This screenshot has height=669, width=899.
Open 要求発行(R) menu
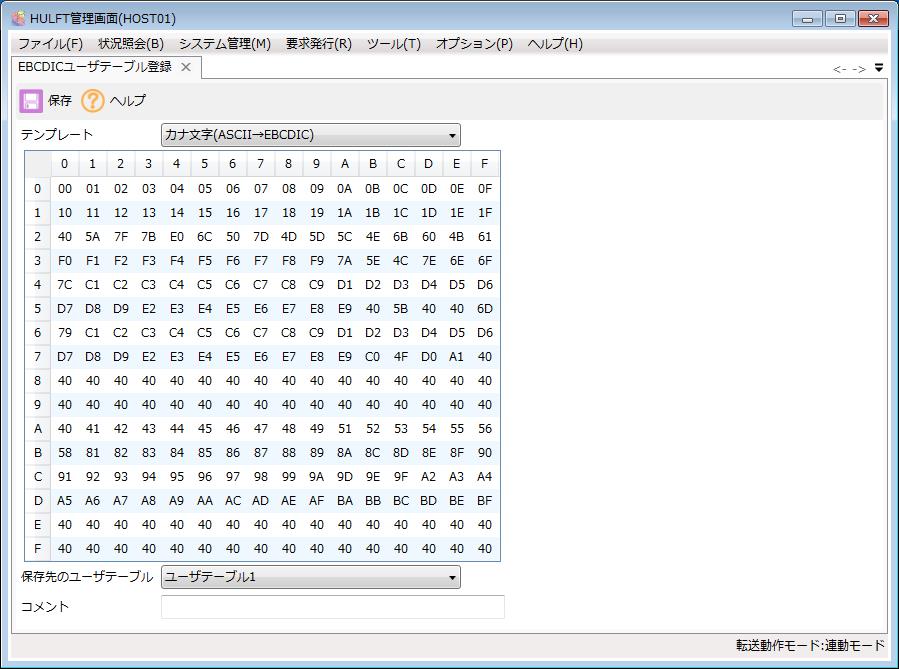coord(319,44)
